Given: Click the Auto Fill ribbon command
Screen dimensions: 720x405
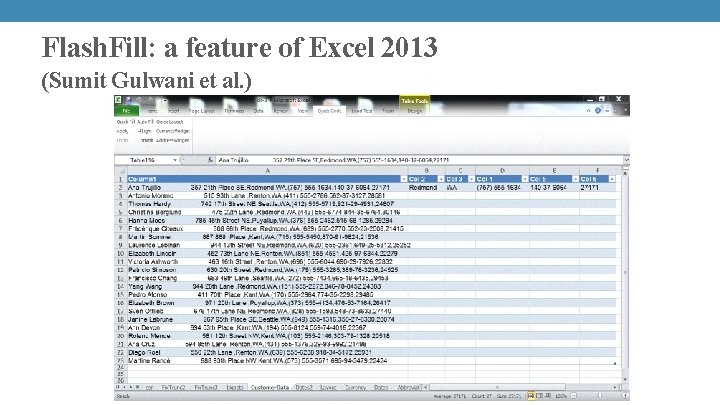Looking at the screenshot, I should tap(145, 122).
